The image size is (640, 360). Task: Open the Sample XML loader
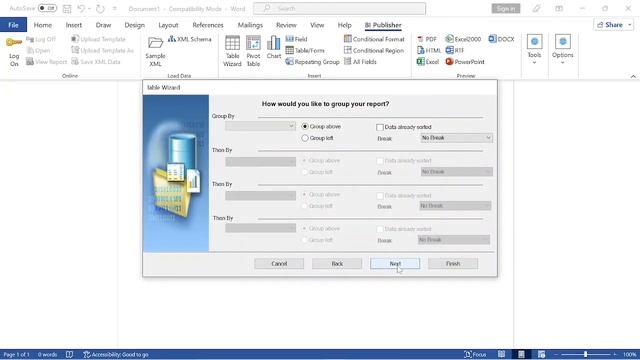pyautogui.click(x=155, y=51)
